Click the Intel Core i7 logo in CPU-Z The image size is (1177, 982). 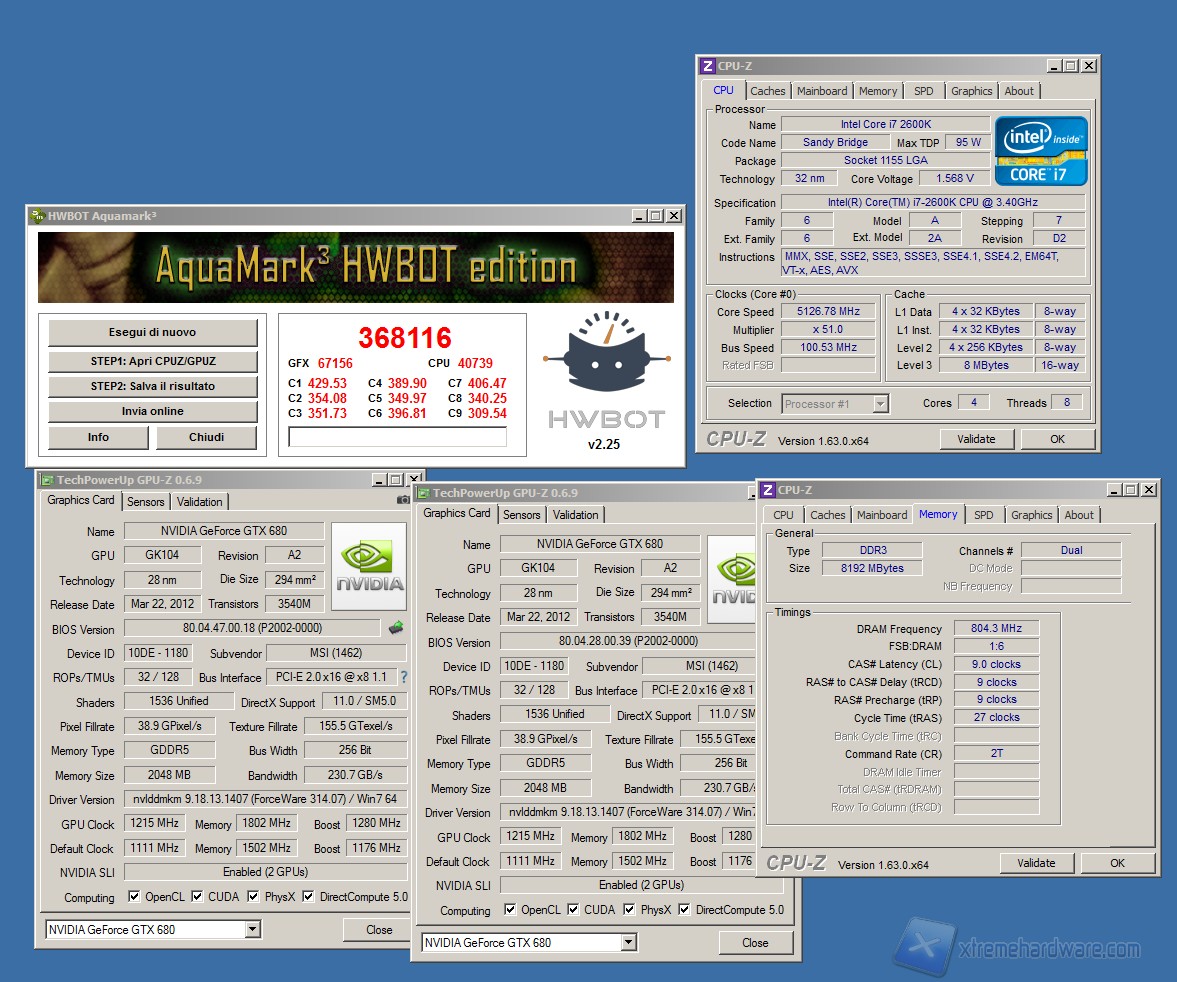pos(1041,151)
